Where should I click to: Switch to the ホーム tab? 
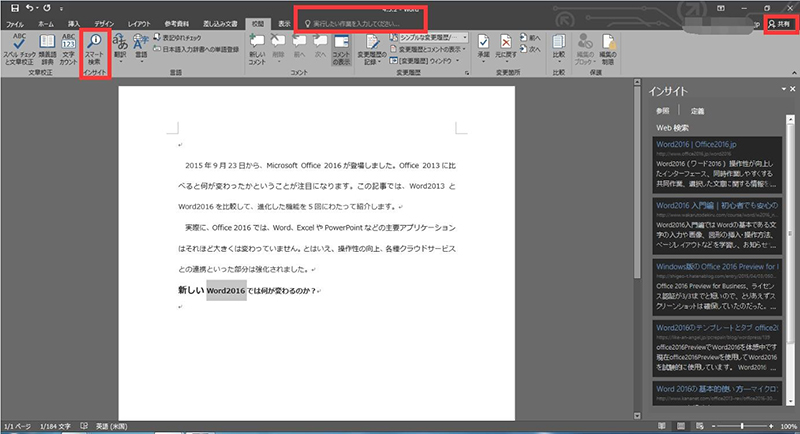[46, 24]
